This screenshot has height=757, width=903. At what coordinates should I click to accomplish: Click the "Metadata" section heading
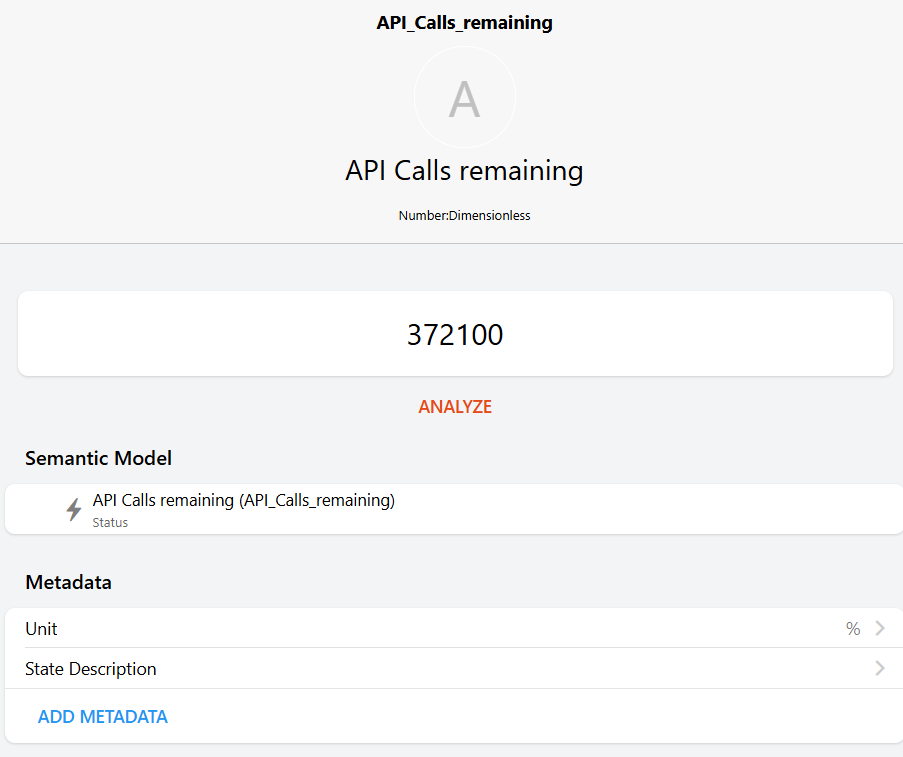pyautogui.click(x=68, y=582)
